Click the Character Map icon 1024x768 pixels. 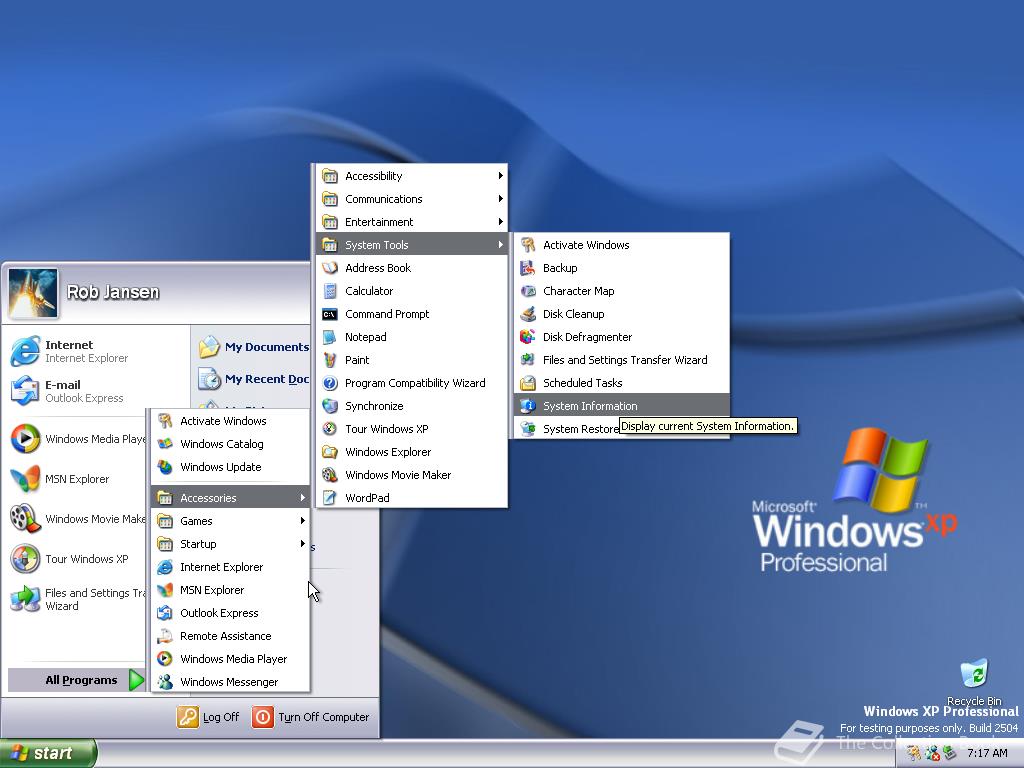(528, 291)
